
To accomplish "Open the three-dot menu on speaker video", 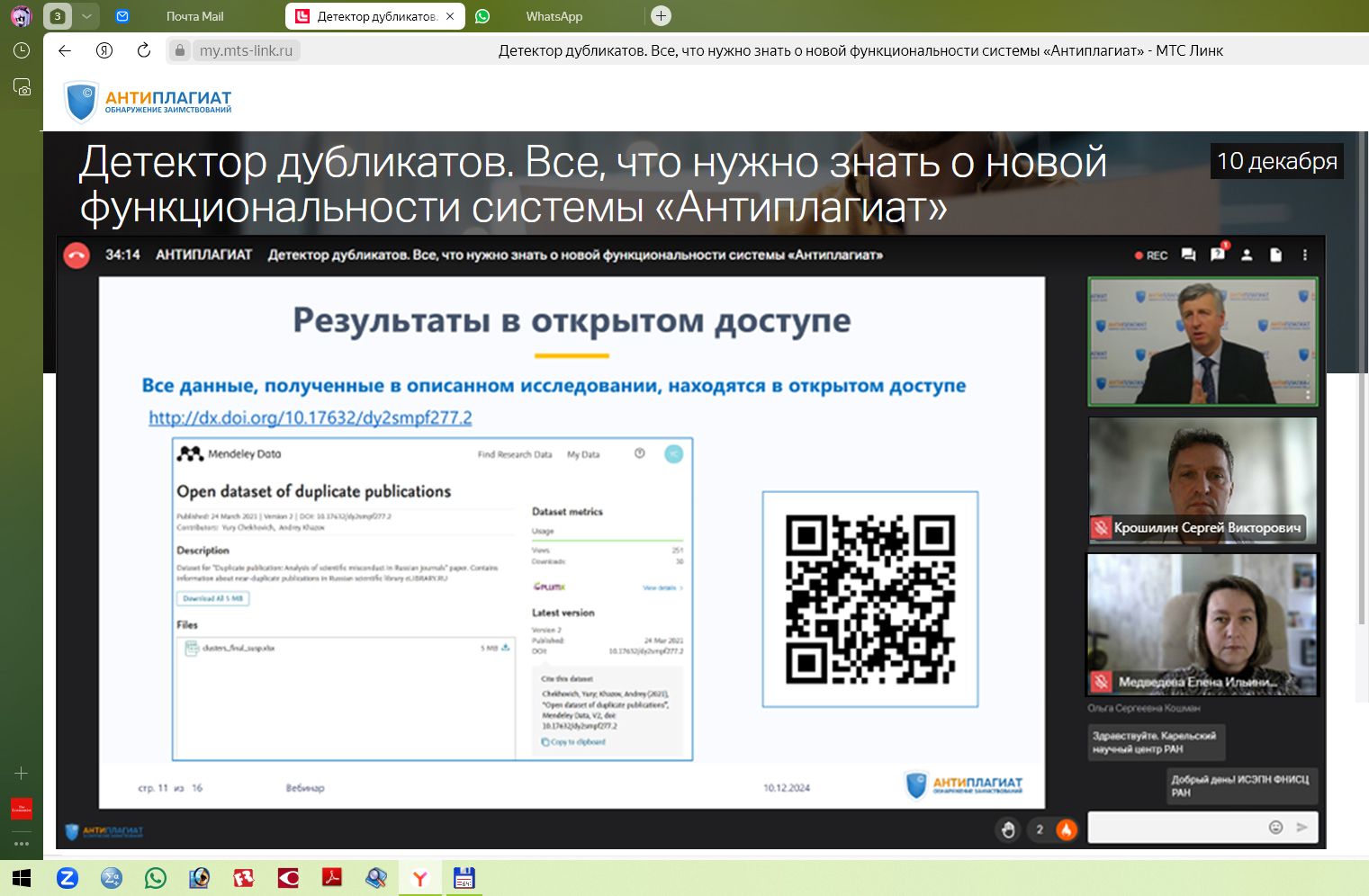I will (x=1308, y=395).
